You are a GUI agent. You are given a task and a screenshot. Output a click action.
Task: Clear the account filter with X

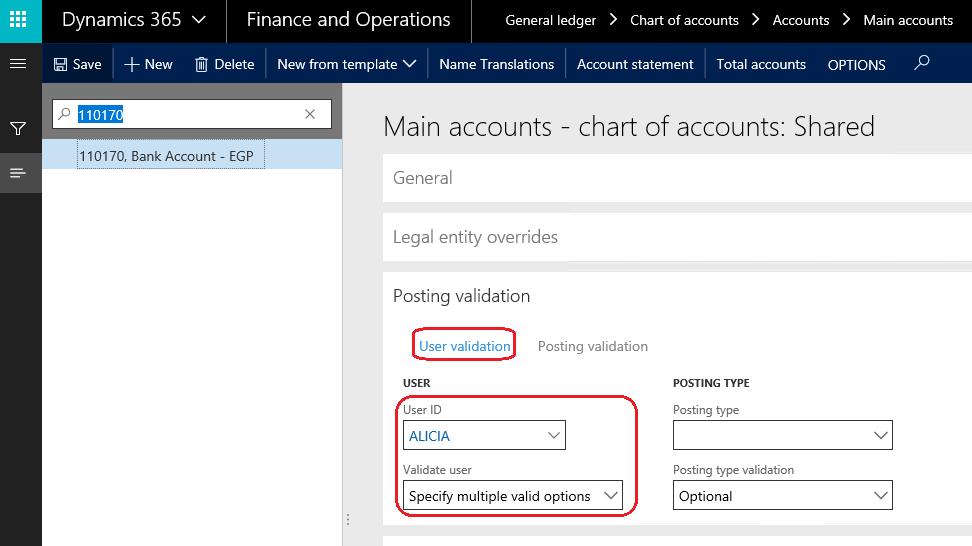pos(310,114)
